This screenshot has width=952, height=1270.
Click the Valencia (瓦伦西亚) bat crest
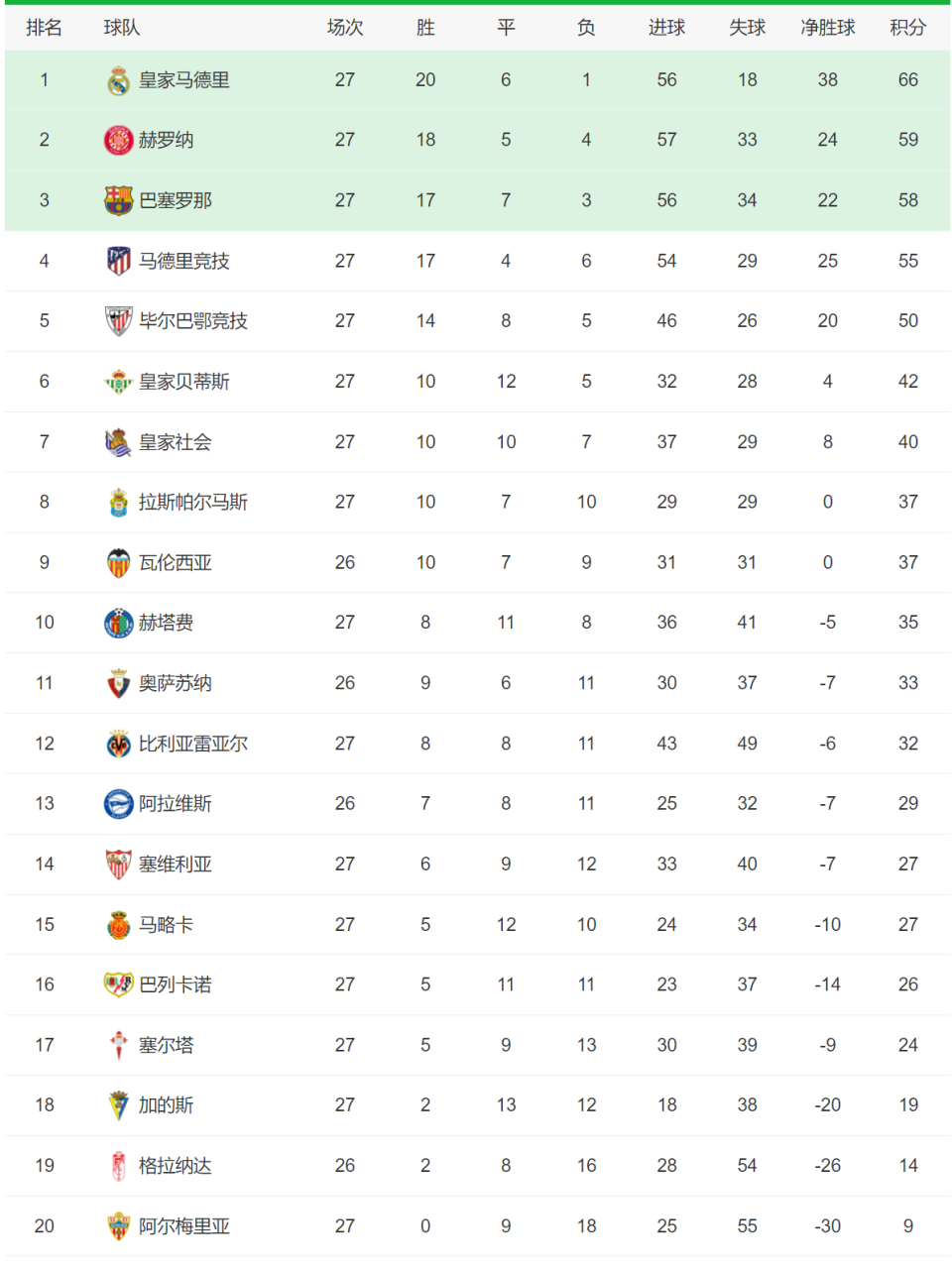(118, 563)
